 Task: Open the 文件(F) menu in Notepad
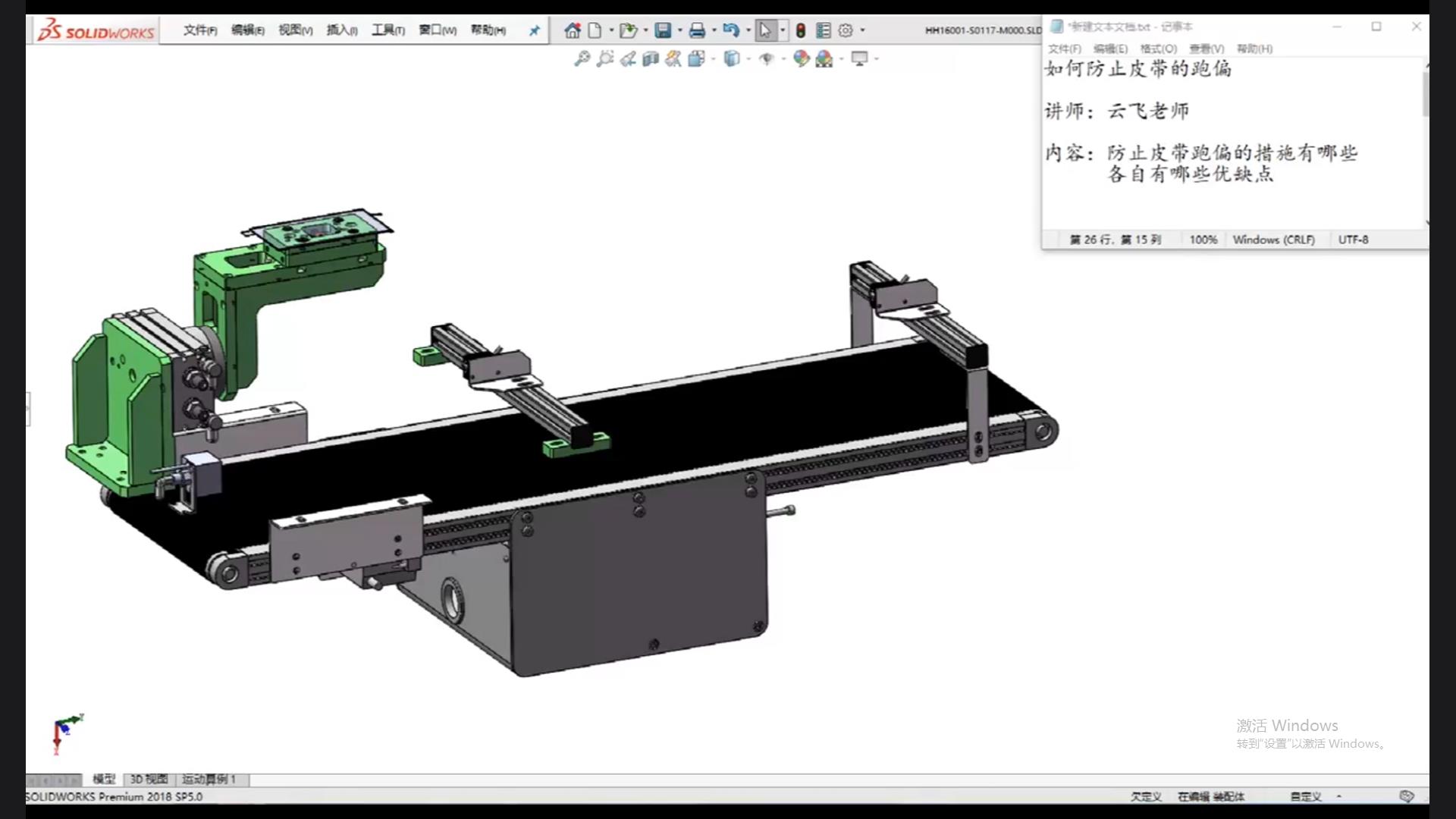tap(1065, 49)
